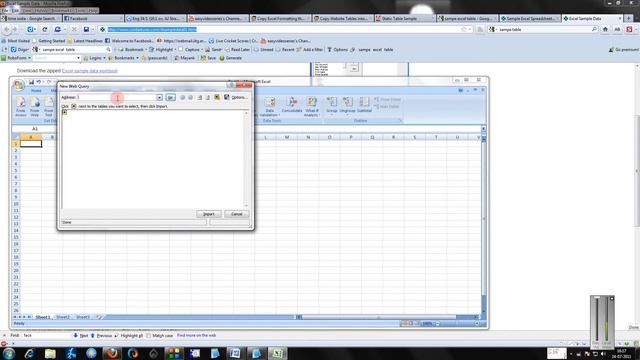Image resolution: width=640 pixels, height=360 pixels.
Task: Click Back arrow icon in Web Query dialog
Action: (182, 98)
